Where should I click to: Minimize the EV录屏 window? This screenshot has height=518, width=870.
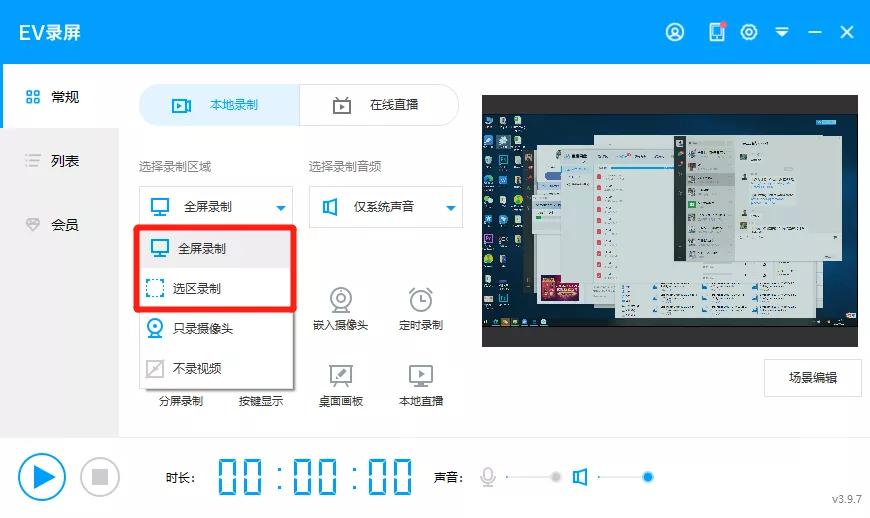coord(815,32)
